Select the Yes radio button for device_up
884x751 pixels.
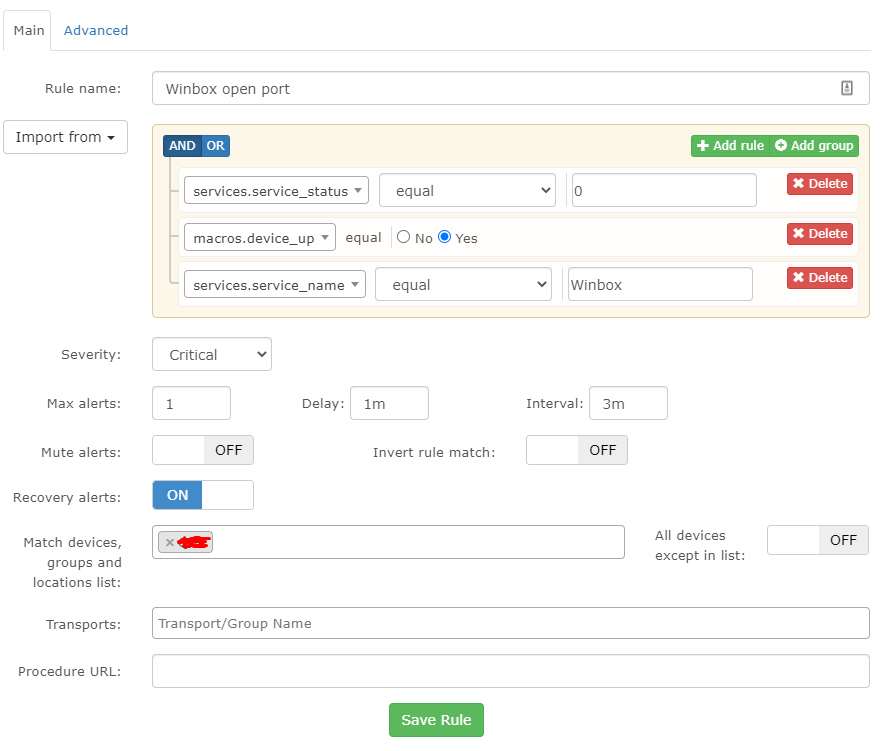pyautogui.click(x=445, y=238)
